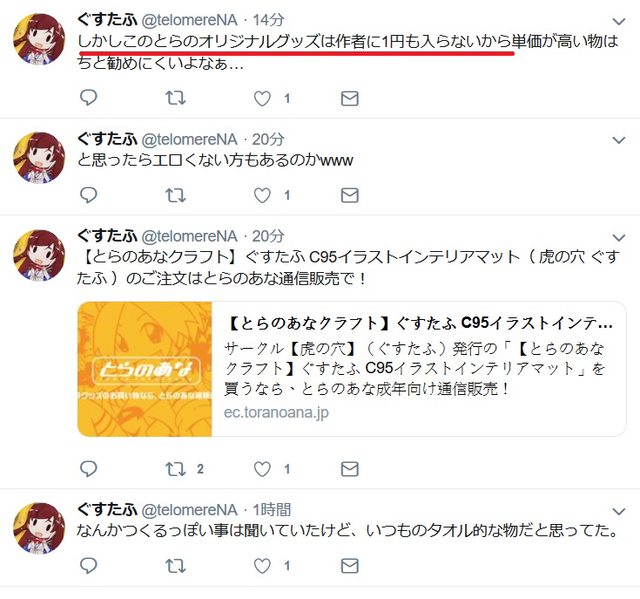Reply to the とらのあなクラフト link tweet

pos(88,469)
